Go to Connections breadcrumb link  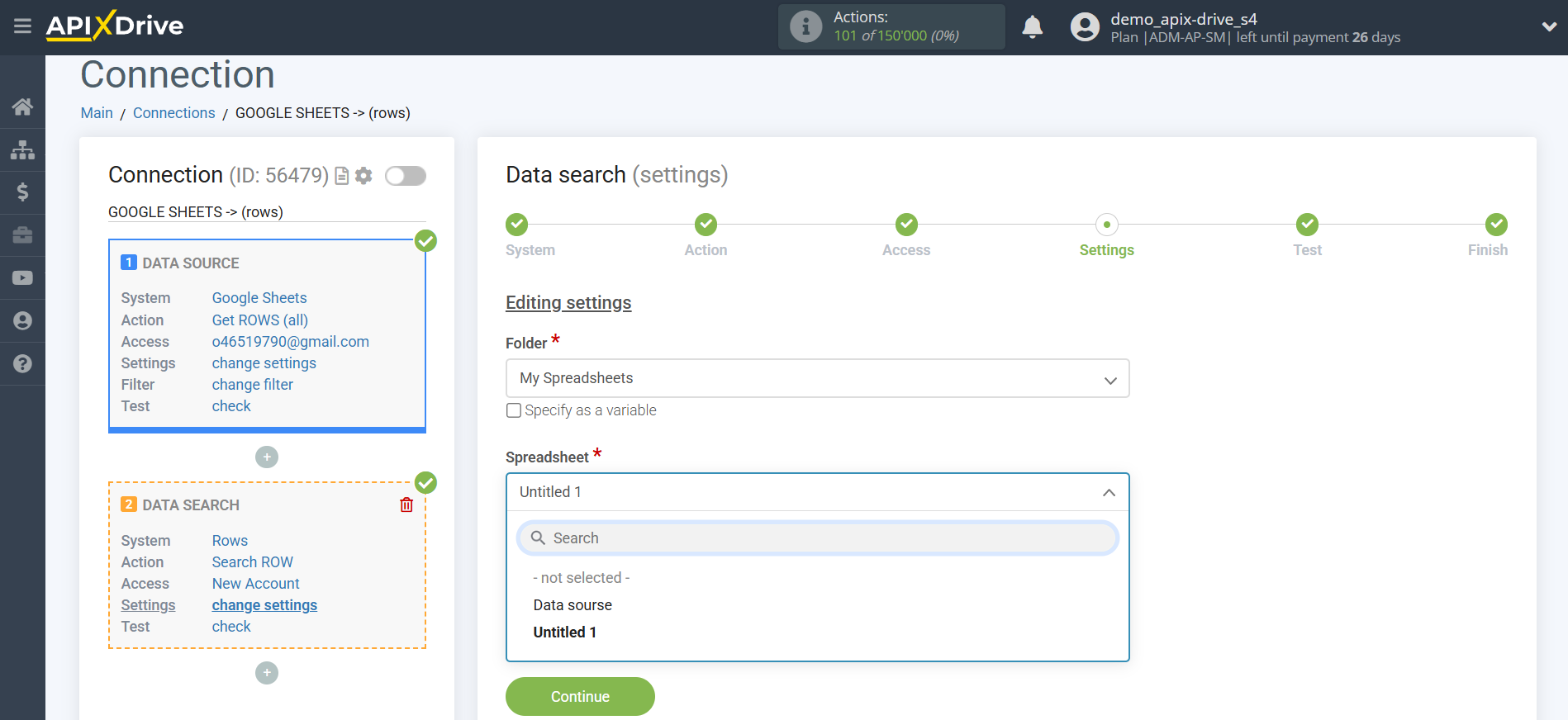point(173,113)
